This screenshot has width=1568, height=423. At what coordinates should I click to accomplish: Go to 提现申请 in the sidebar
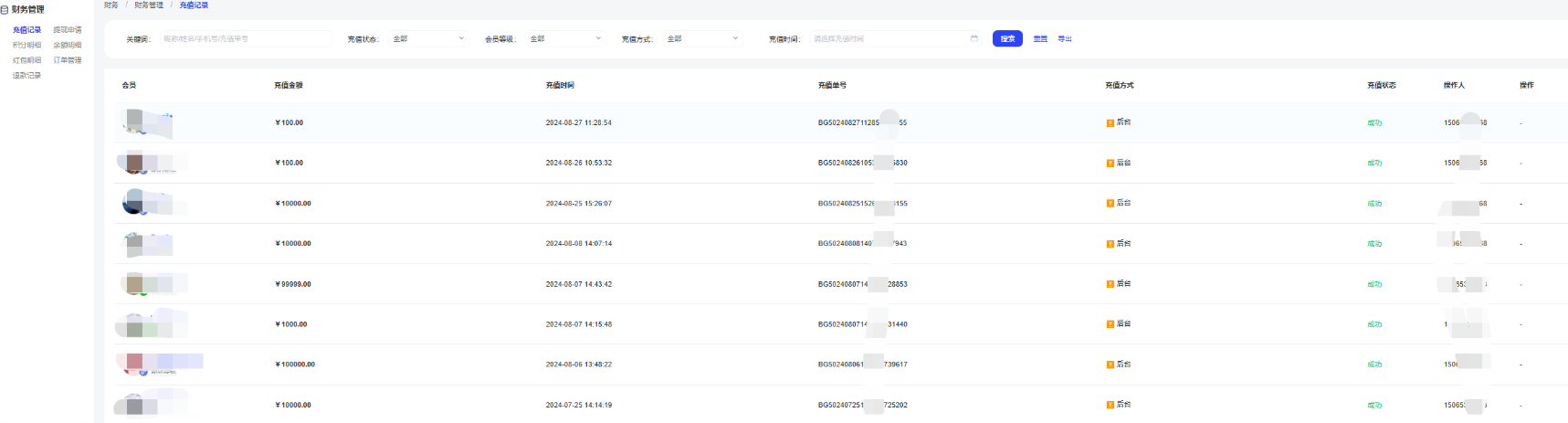67,30
